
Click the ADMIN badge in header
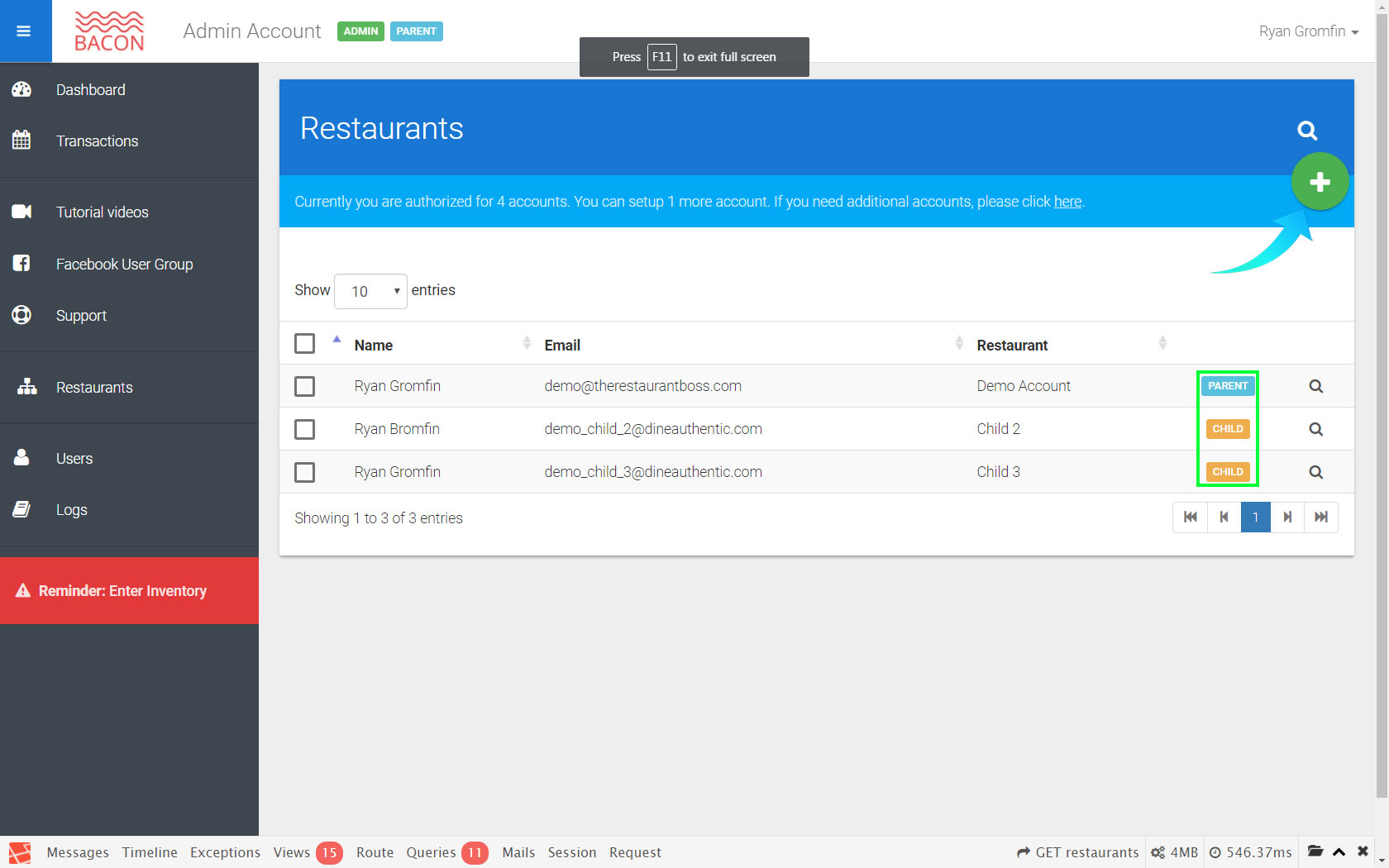(360, 31)
